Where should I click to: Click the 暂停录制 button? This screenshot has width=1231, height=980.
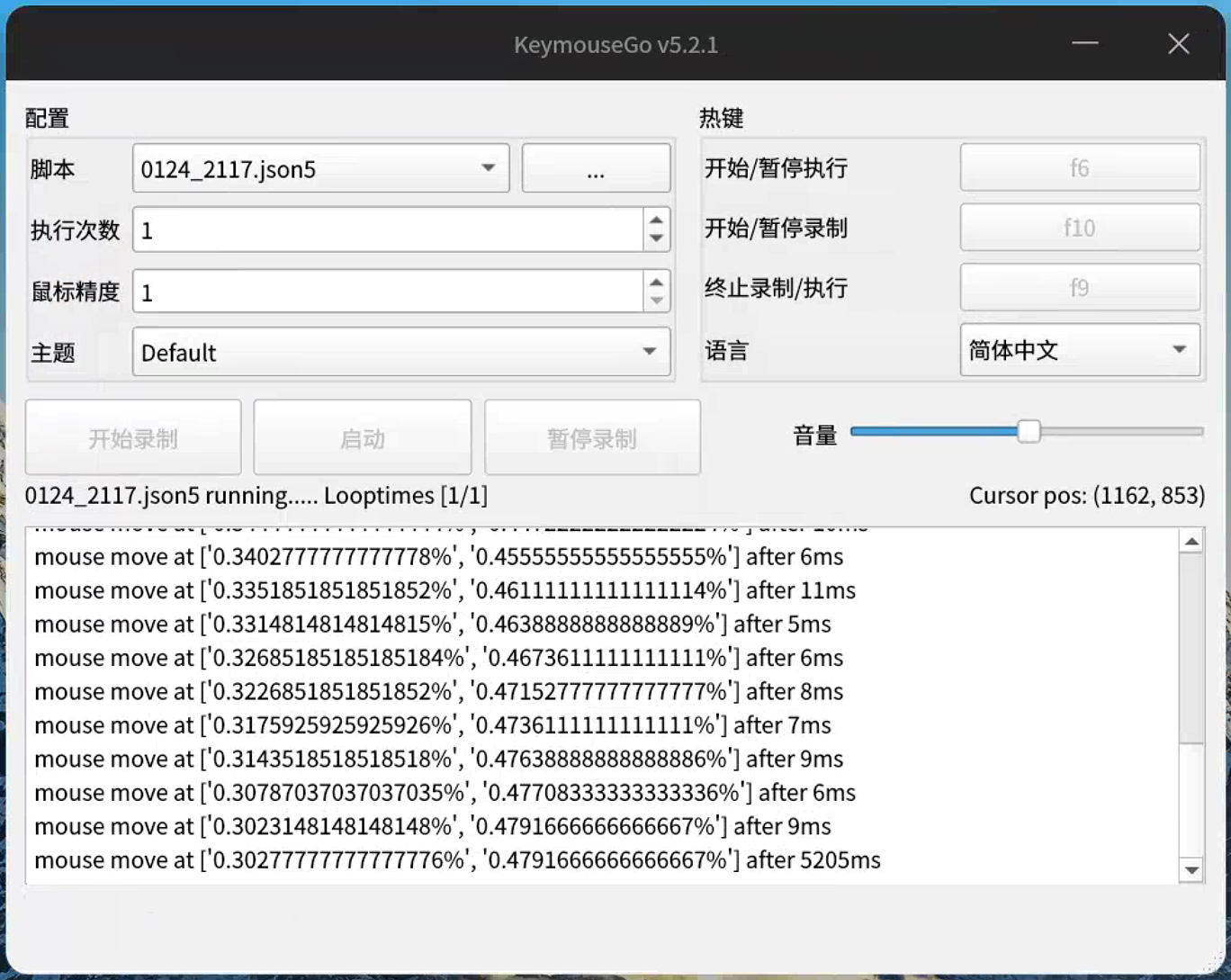pos(592,438)
